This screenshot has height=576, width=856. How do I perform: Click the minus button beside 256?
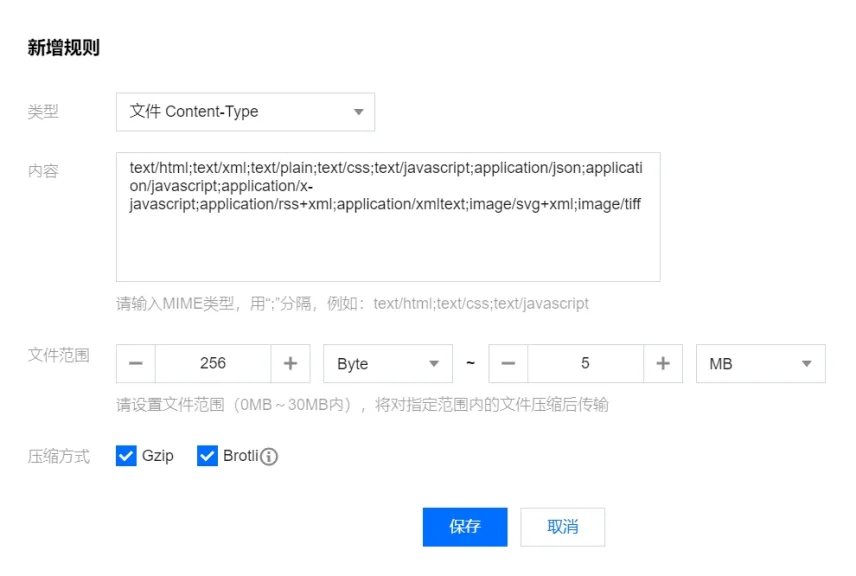[136, 364]
